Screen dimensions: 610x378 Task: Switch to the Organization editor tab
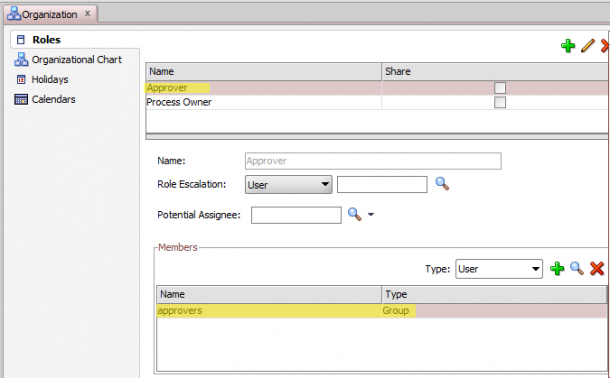click(49, 14)
